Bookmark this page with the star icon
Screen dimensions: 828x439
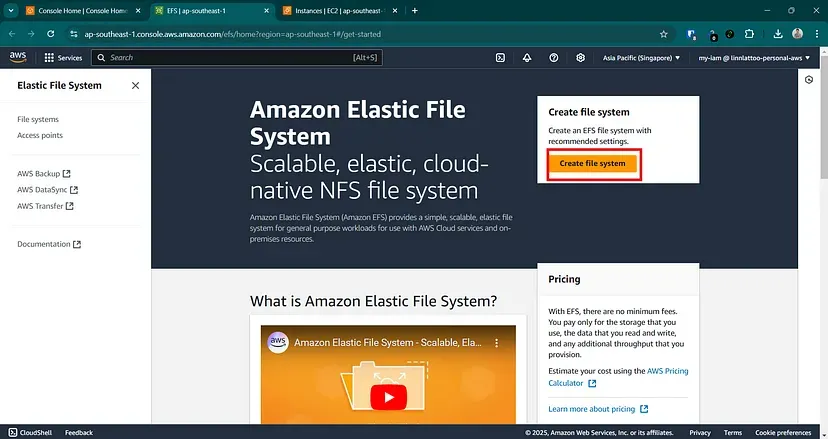click(x=664, y=34)
